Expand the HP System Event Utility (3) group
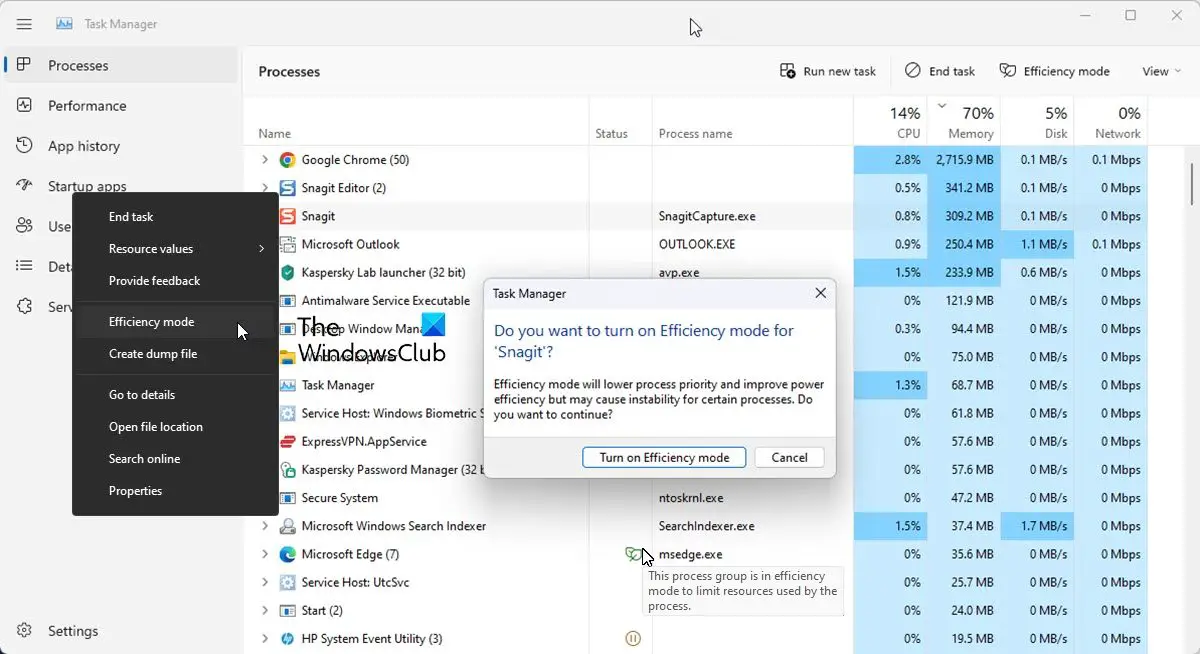1200x654 pixels. point(265,638)
